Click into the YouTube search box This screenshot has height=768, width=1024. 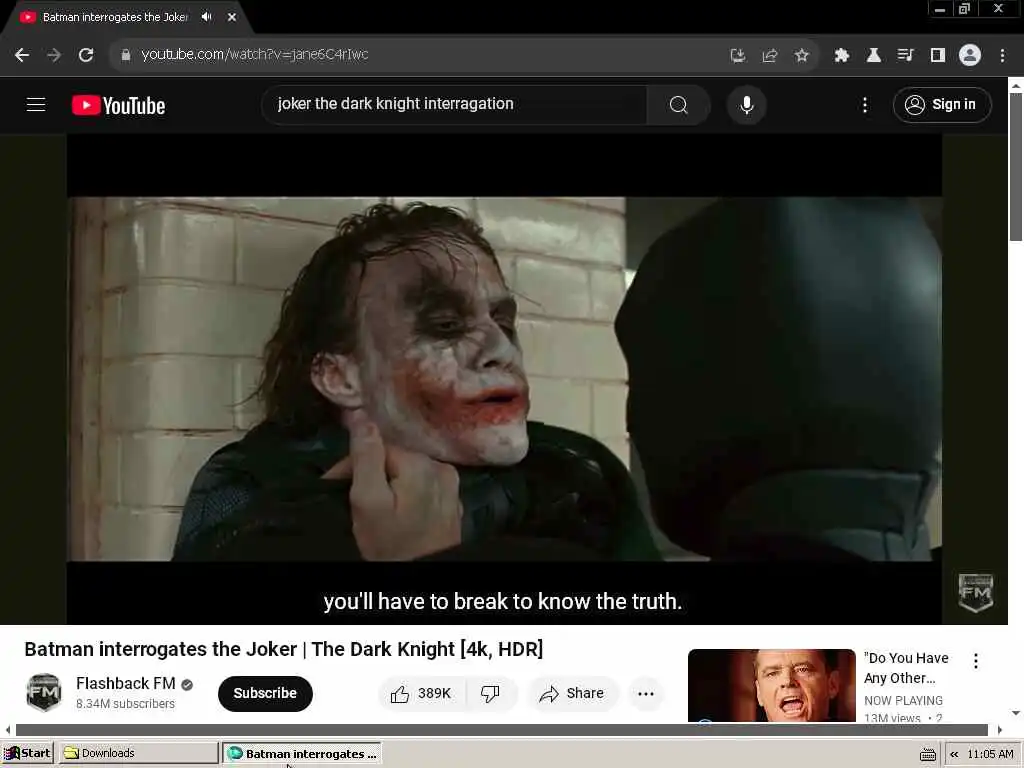tap(455, 104)
